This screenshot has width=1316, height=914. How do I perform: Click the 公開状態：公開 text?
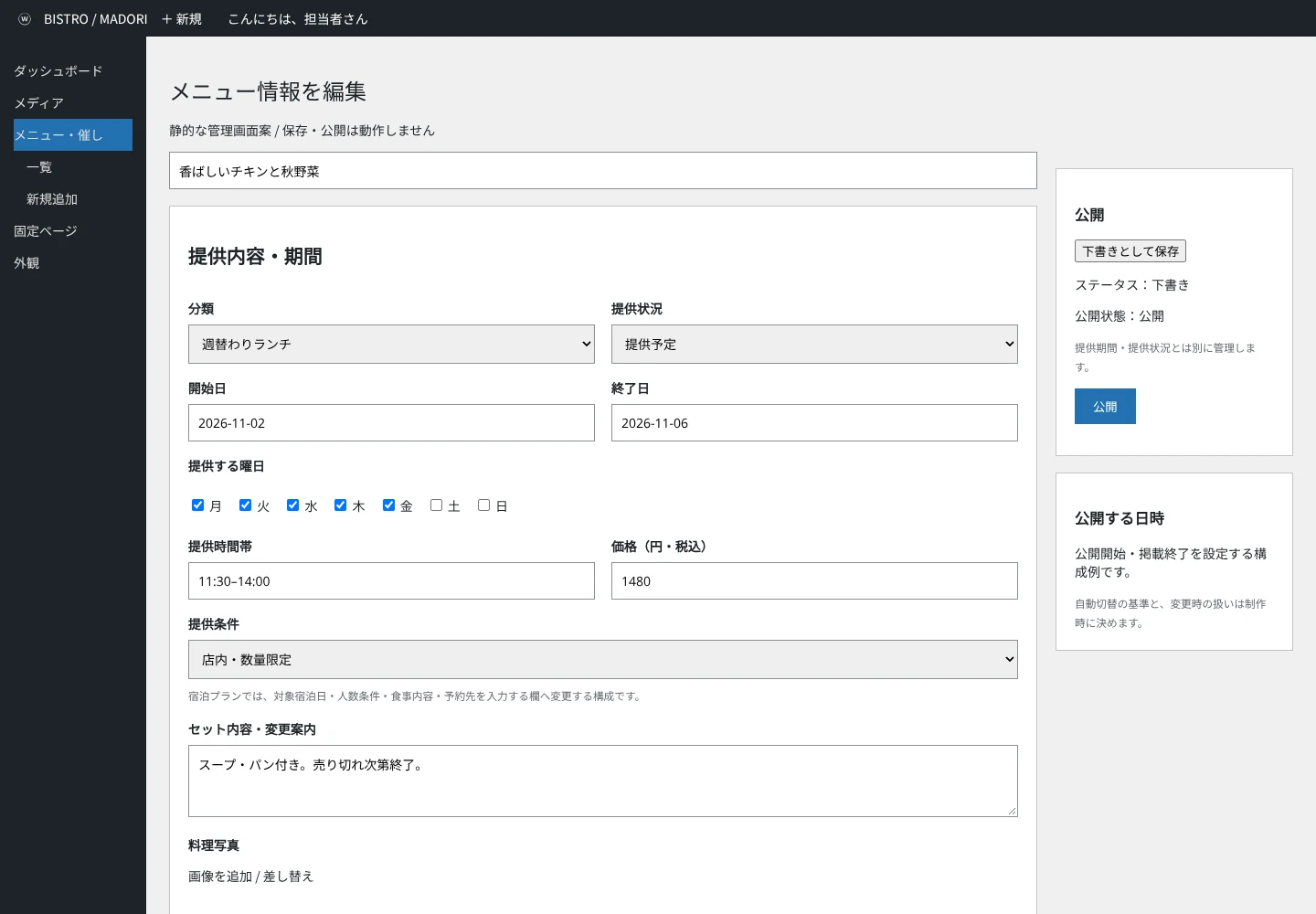pos(1120,316)
